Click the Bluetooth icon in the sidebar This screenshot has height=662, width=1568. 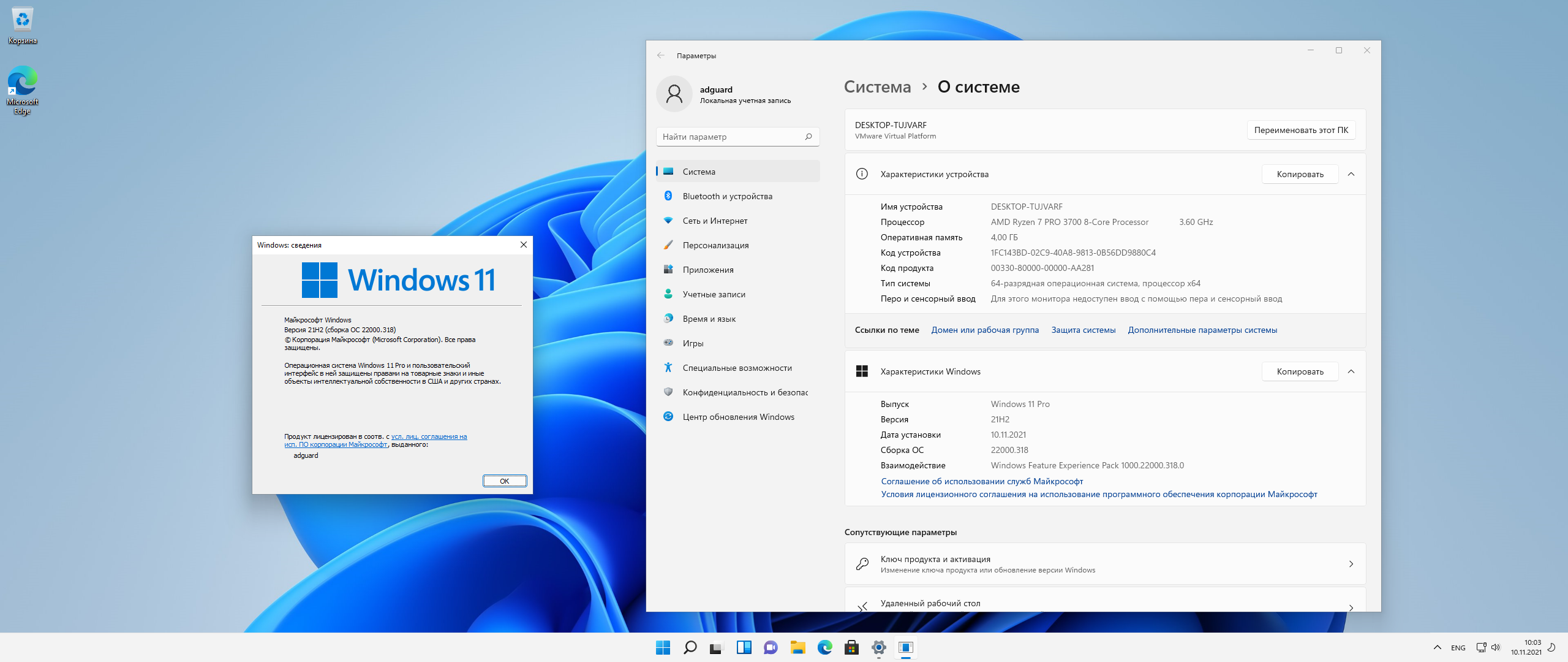668,196
